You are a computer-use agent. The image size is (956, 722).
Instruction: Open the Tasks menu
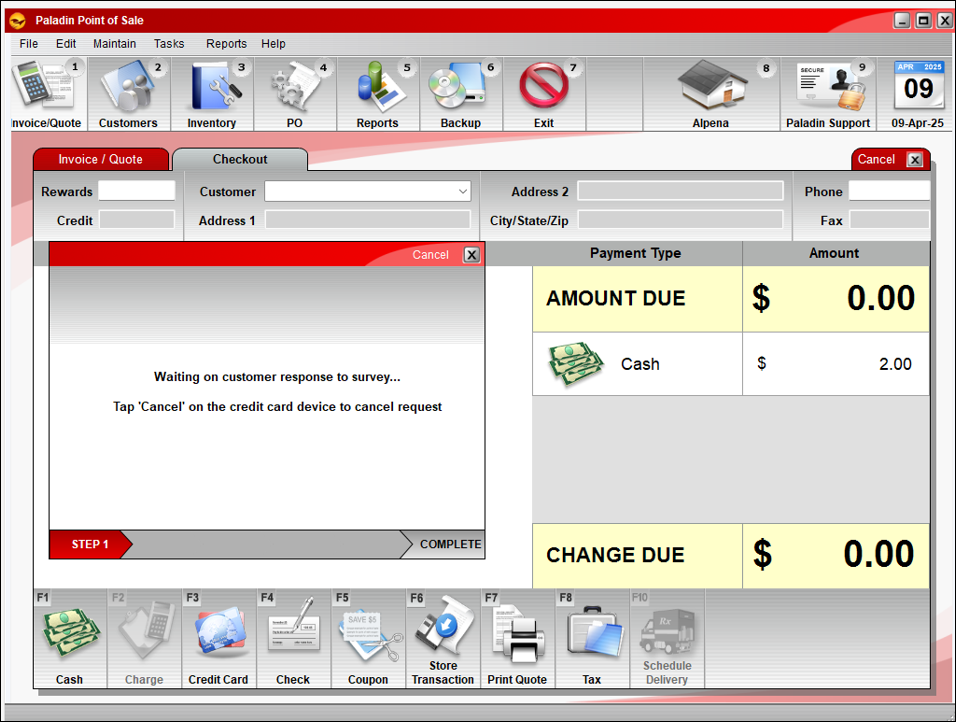[x=169, y=44]
